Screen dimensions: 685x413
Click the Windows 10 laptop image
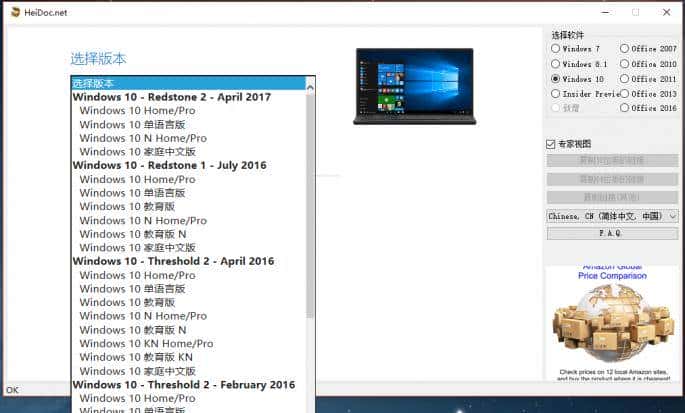[415, 86]
